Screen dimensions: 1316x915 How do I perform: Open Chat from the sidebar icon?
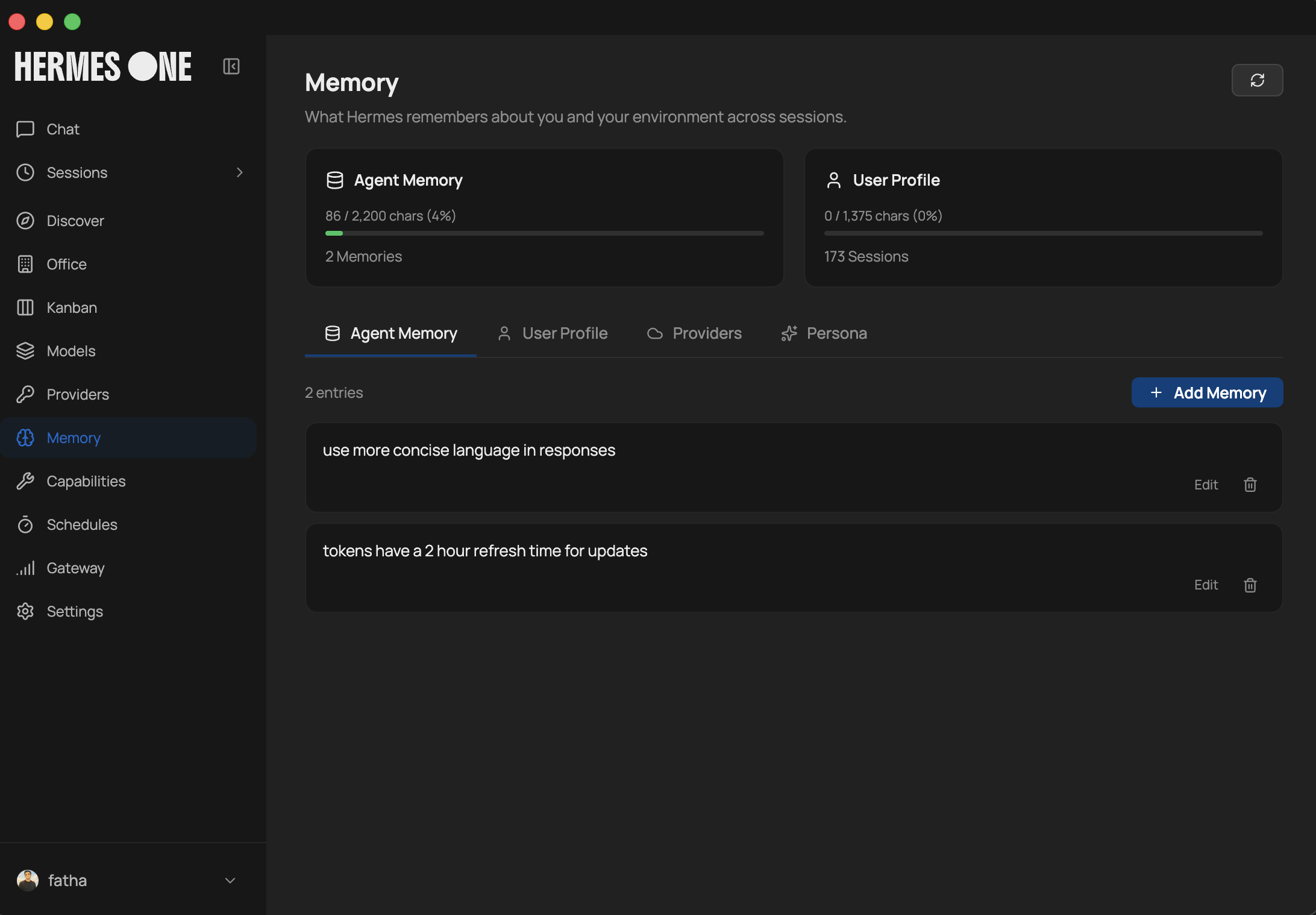tap(25, 129)
